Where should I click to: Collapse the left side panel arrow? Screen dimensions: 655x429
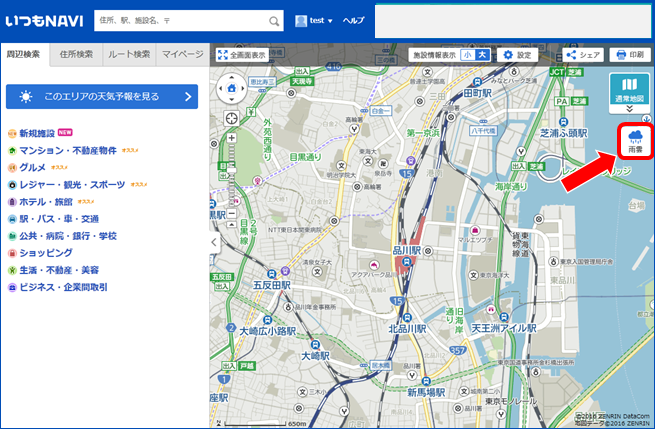[x=214, y=242]
